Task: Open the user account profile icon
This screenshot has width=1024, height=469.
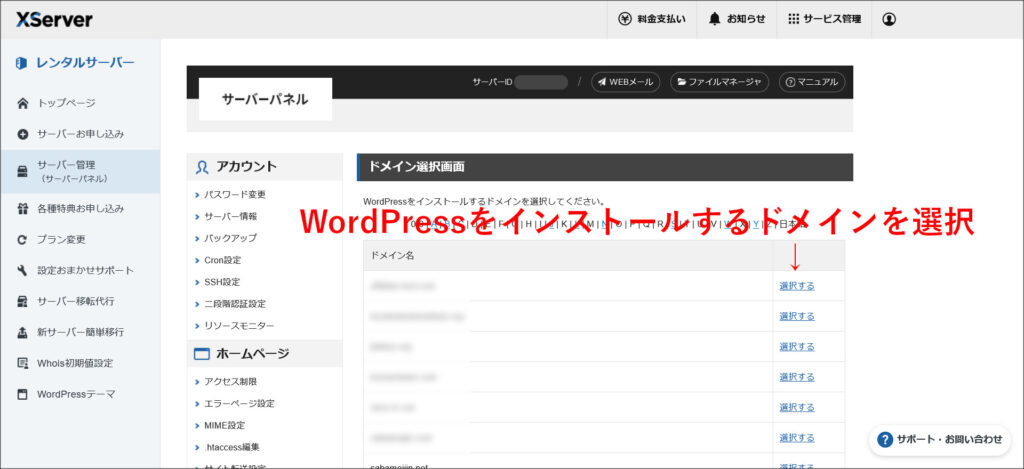Action: (x=889, y=19)
